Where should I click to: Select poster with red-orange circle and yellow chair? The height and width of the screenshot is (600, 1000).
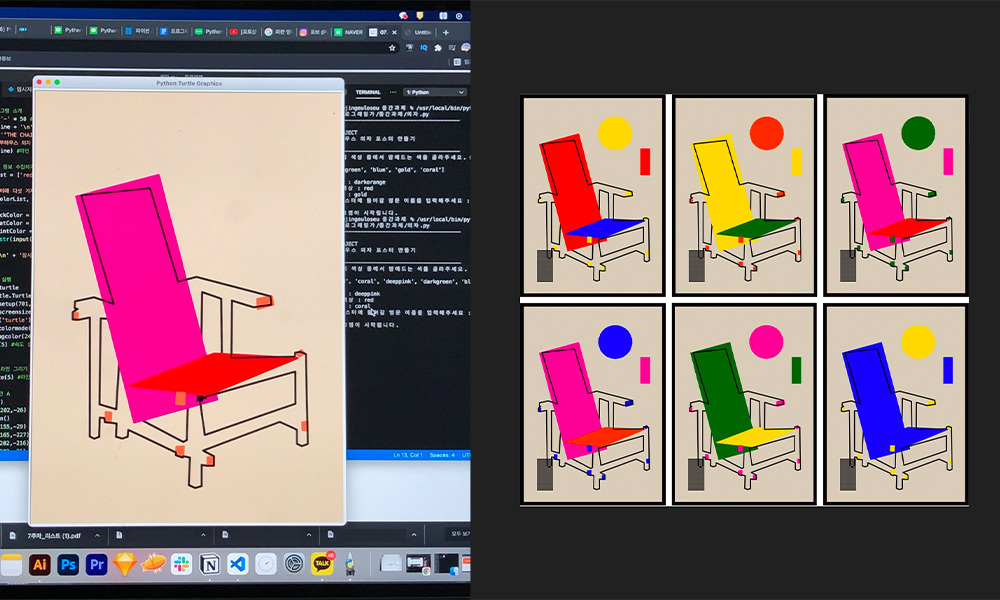[x=744, y=195]
